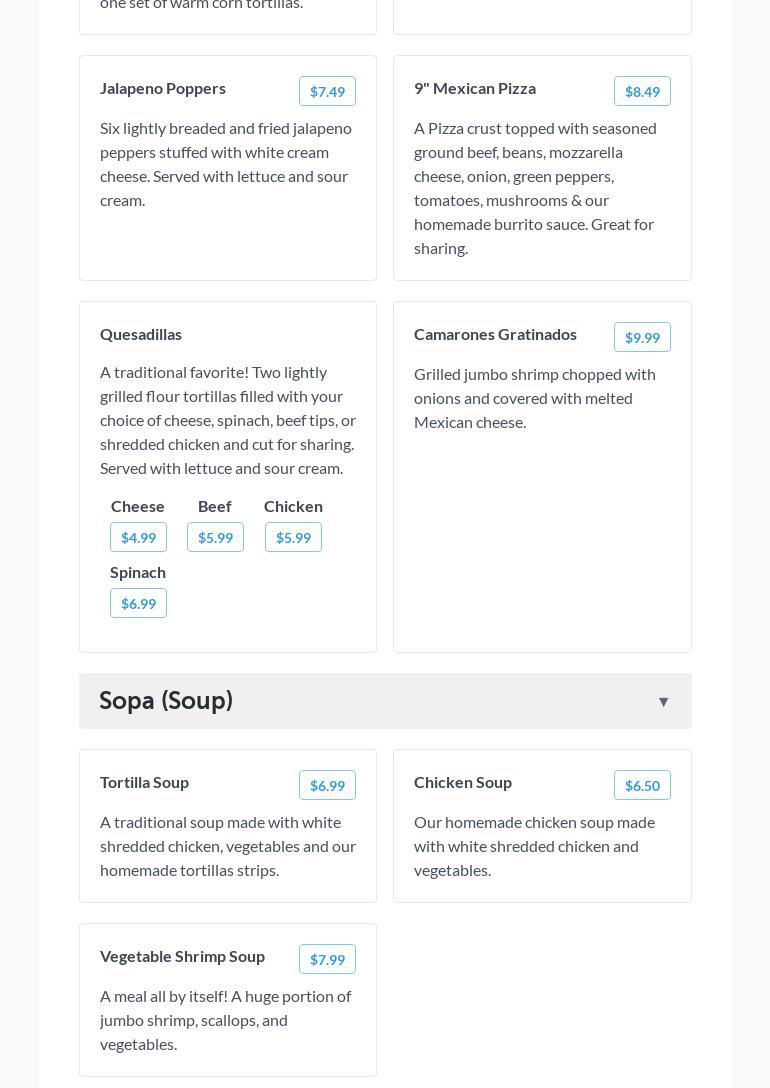The width and height of the screenshot is (770, 1088).
Task: Open the Camarones Gratinados item title
Action: coord(495,334)
